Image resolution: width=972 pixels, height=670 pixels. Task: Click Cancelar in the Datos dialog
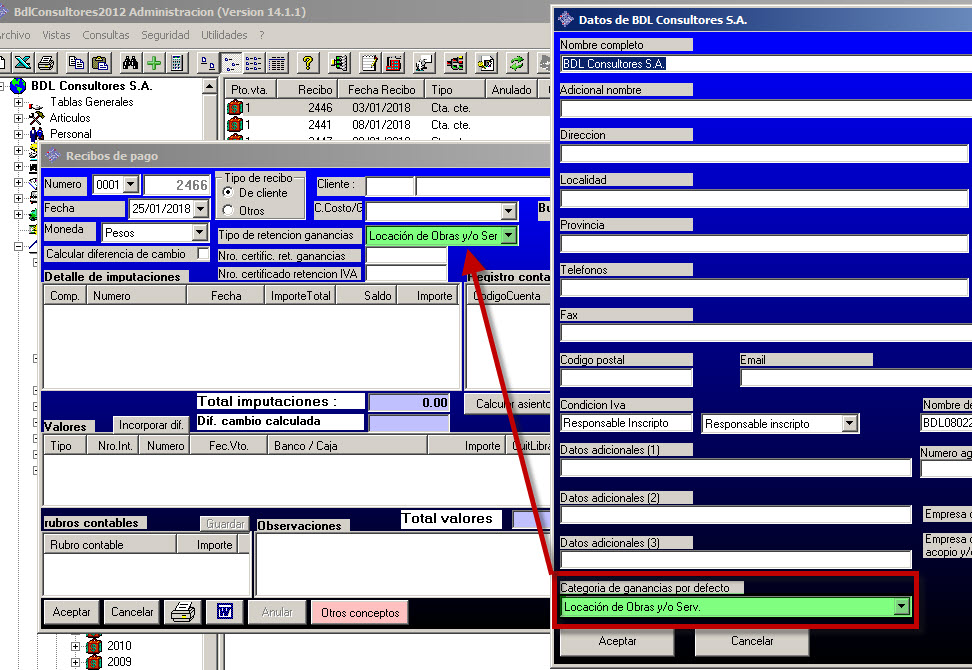[x=751, y=641]
